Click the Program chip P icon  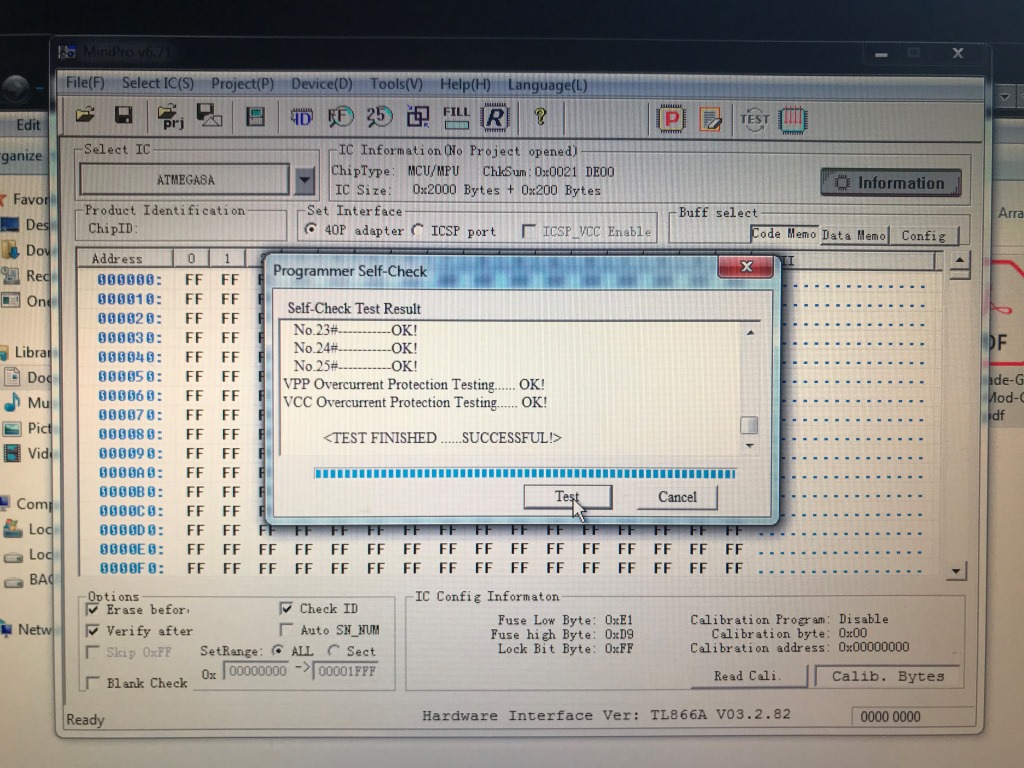(671, 119)
